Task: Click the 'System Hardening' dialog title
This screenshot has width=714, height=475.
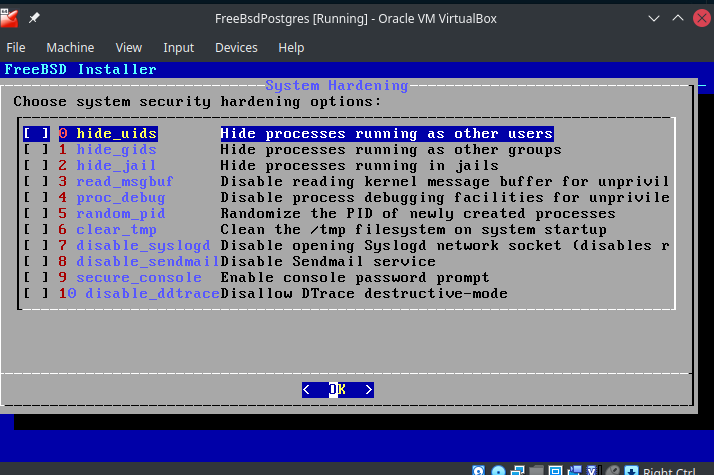Action: pyautogui.click(x=337, y=85)
